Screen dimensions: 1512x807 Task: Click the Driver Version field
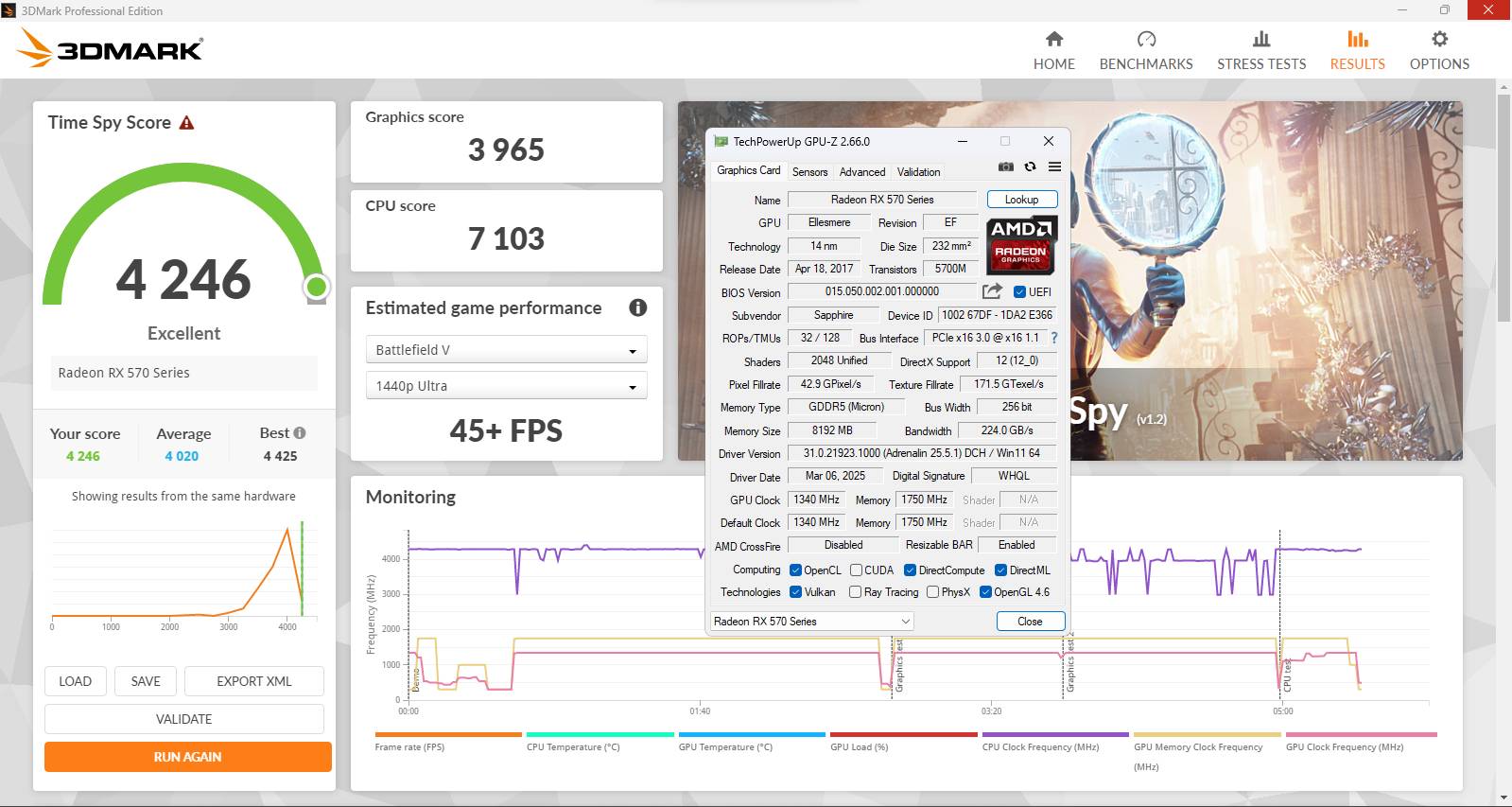point(921,453)
